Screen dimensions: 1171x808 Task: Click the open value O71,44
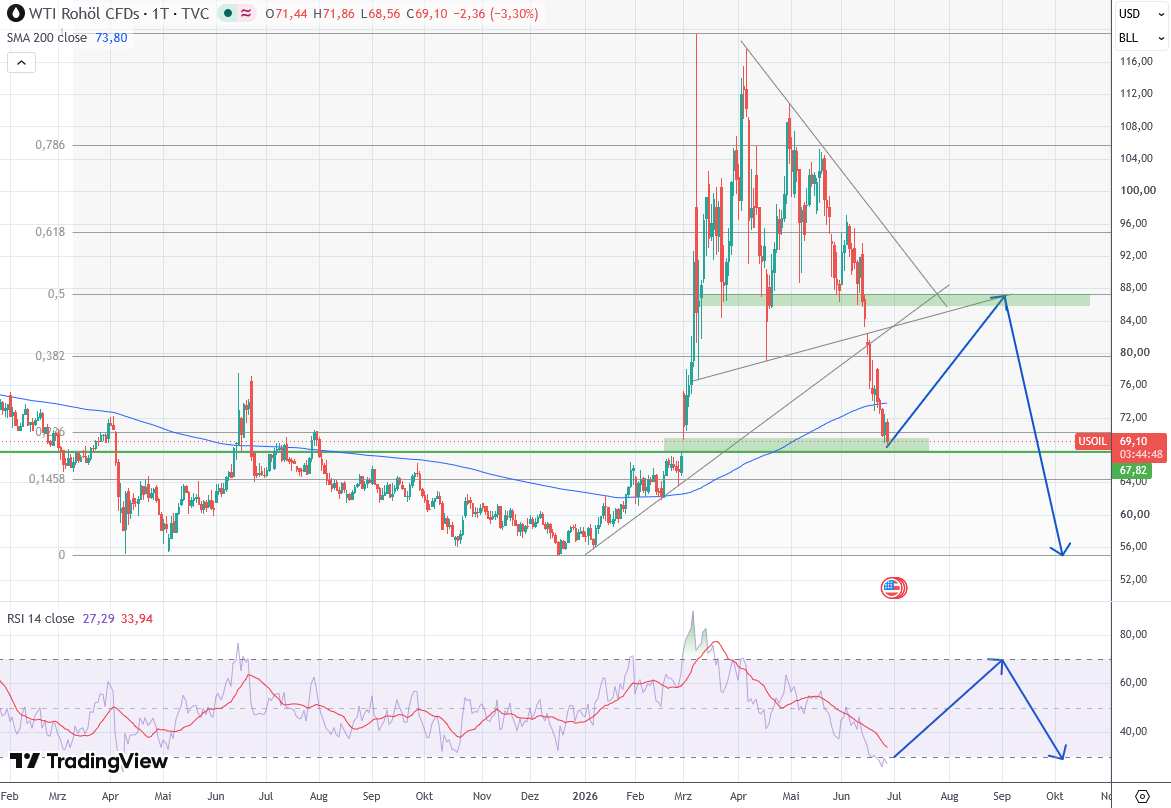pyautogui.click(x=286, y=13)
